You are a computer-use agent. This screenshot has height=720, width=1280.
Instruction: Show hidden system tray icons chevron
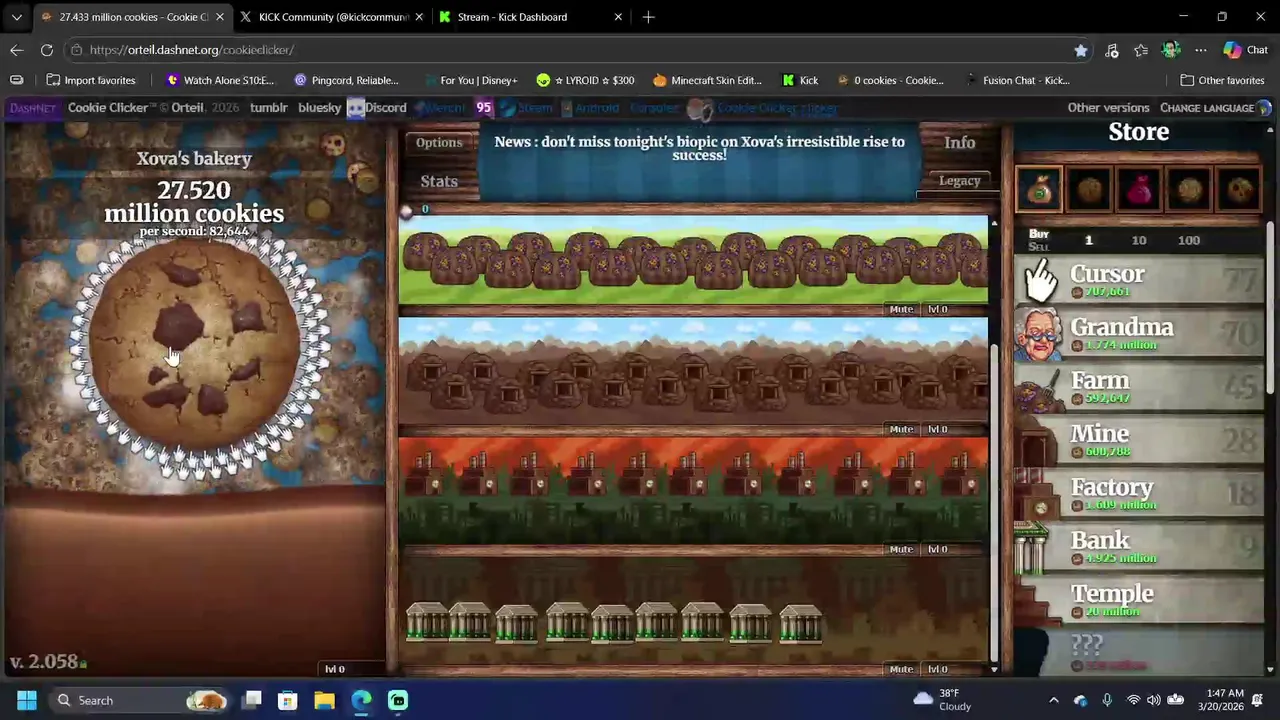pos(1053,700)
